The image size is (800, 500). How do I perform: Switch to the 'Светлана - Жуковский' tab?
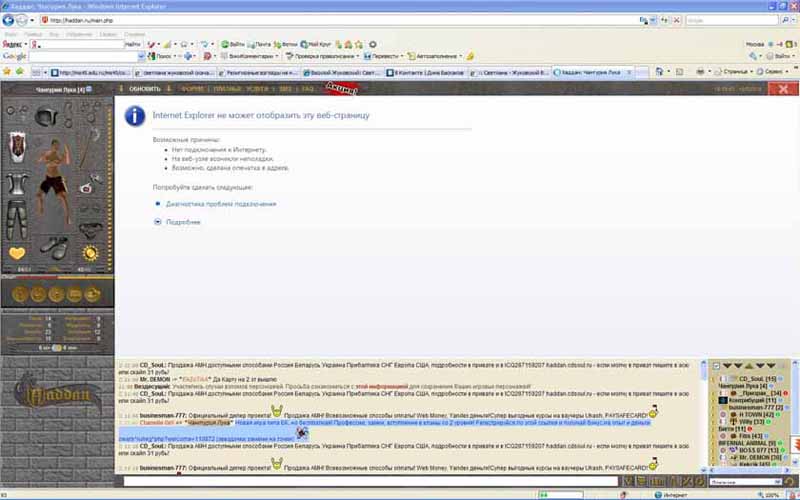pyautogui.click(x=510, y=72)
